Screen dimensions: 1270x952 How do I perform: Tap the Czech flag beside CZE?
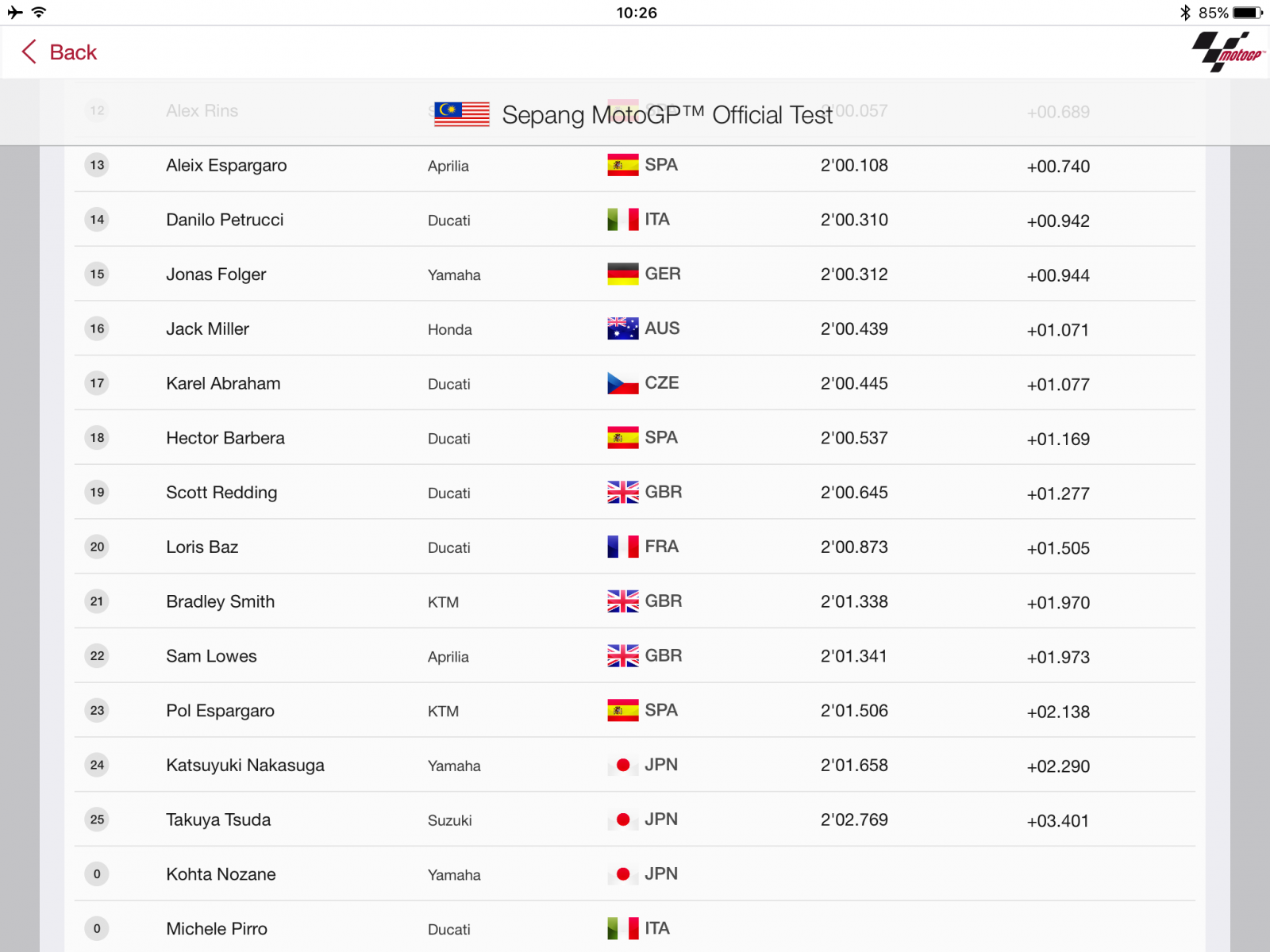click(x=623, y=383)
